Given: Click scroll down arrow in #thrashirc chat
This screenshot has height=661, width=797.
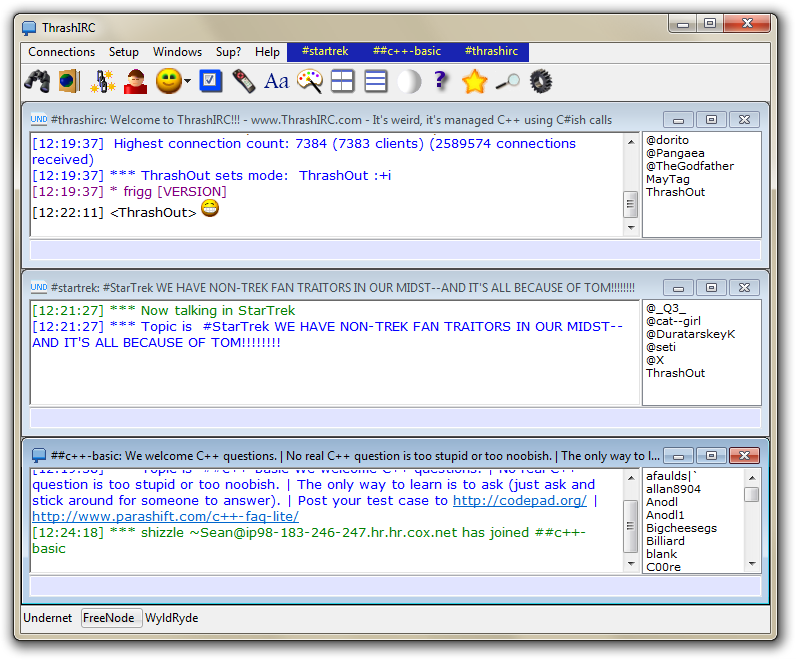Looking at the screenshot, I should (631, 228).
